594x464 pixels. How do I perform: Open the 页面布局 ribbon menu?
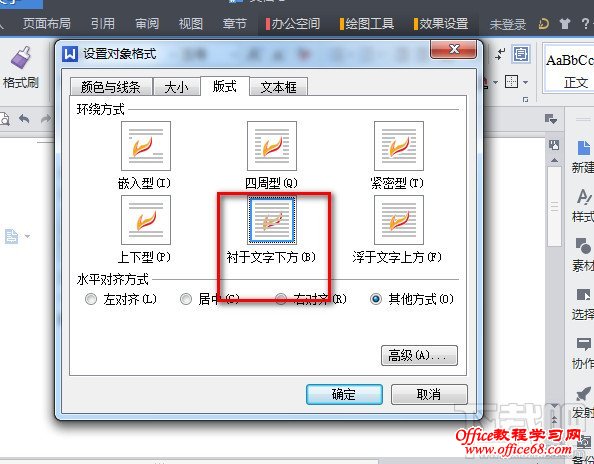pos(47,24)
